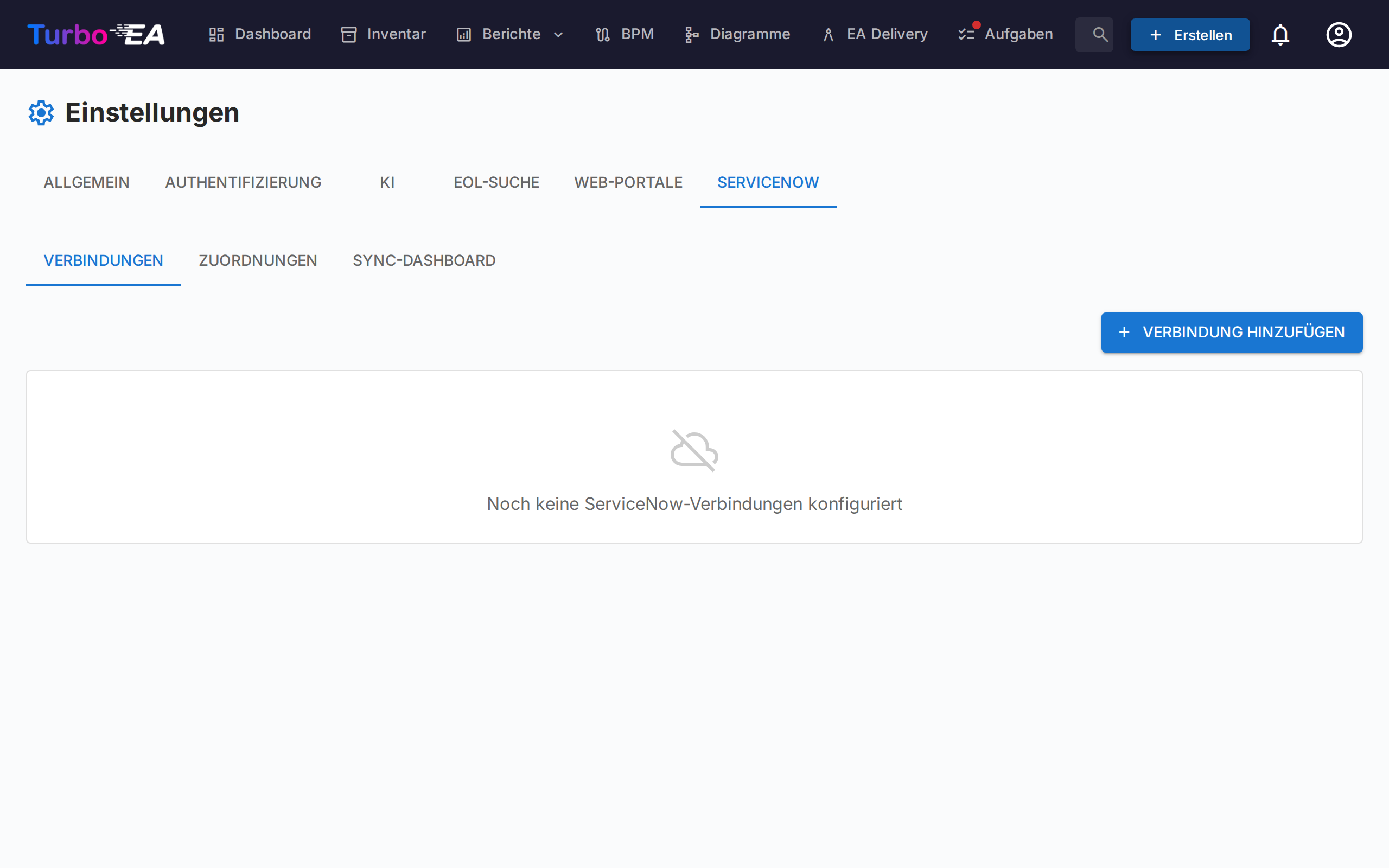
Task: Switch to the ZUORDNUNGEN tab
Action: coord(258,260)
